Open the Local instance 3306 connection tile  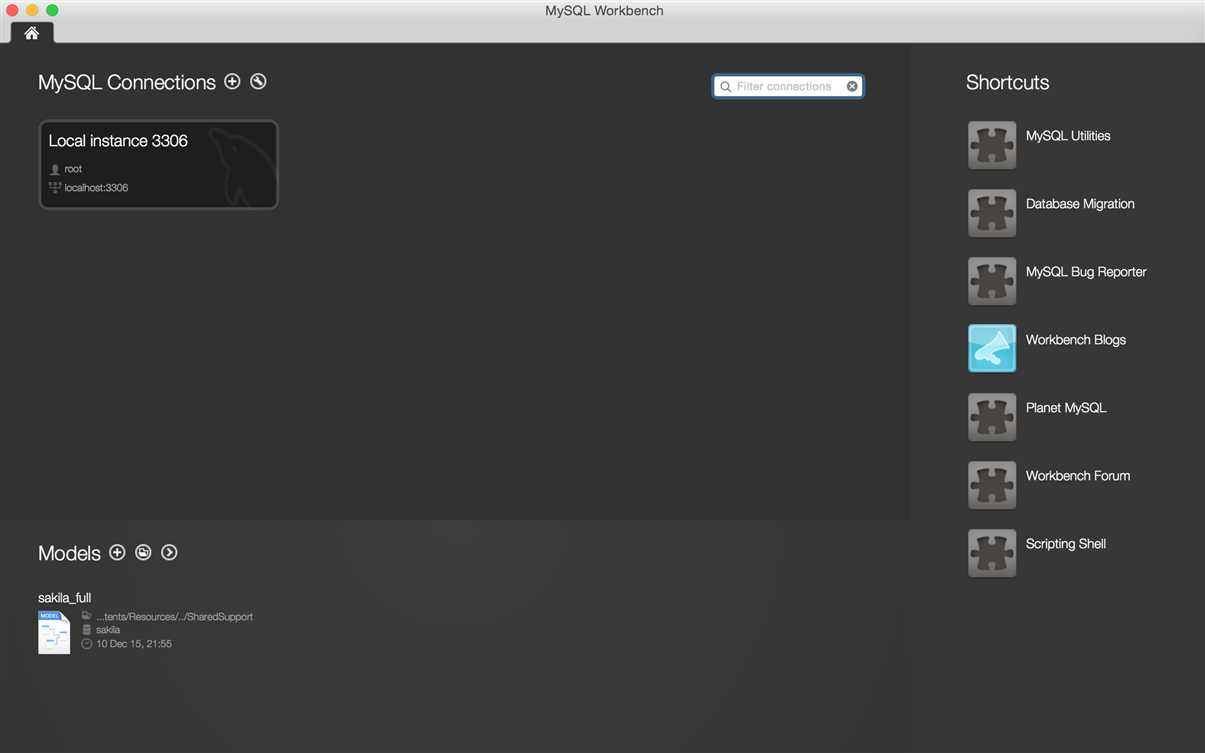tap(158, 165)
